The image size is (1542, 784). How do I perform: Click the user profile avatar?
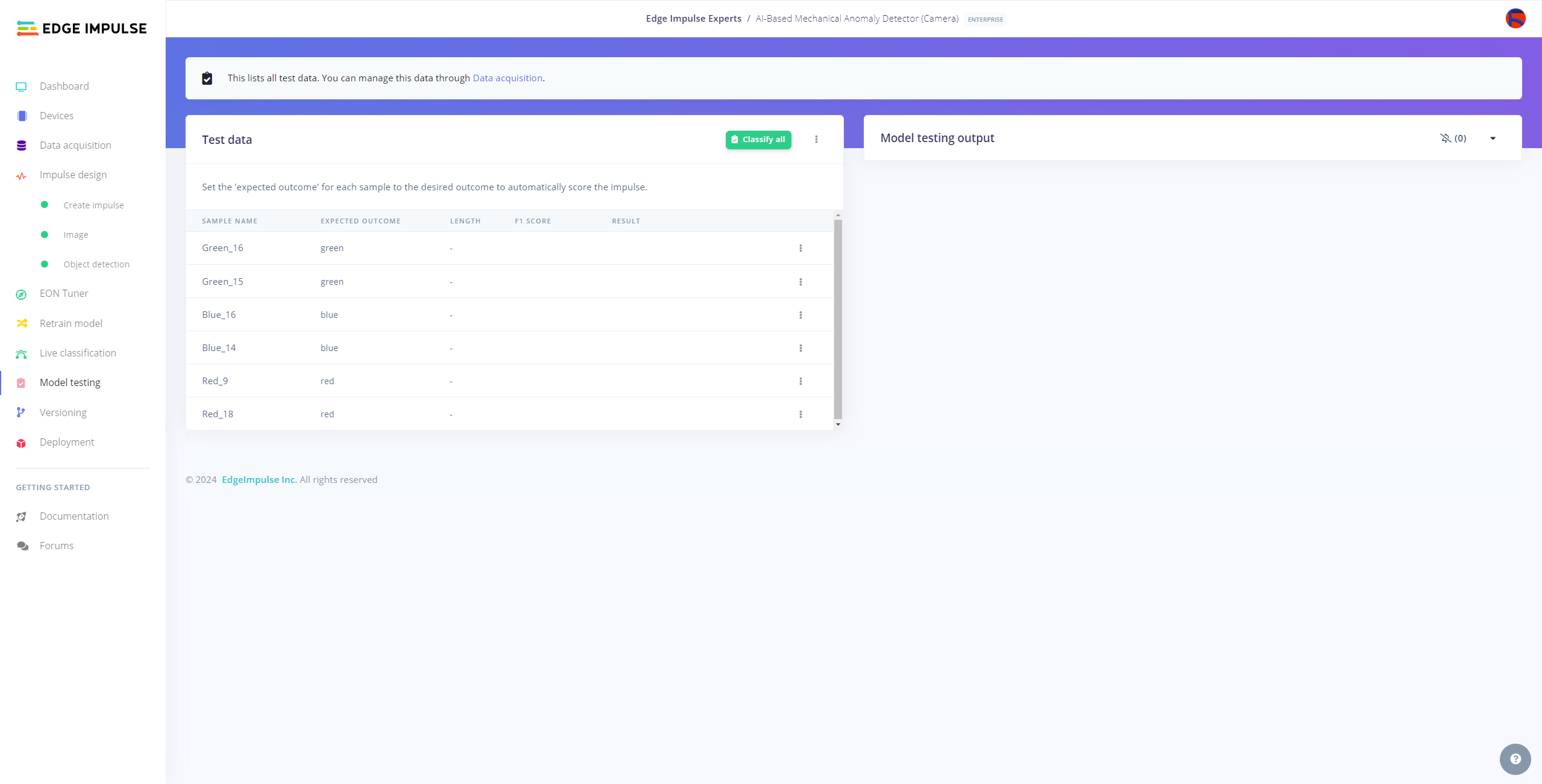pyautogui.click(x=1515, y=19)
